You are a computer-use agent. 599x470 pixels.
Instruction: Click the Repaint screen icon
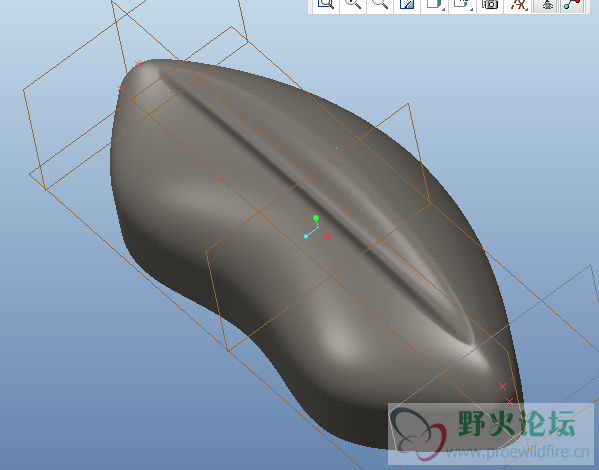(407, 5)
